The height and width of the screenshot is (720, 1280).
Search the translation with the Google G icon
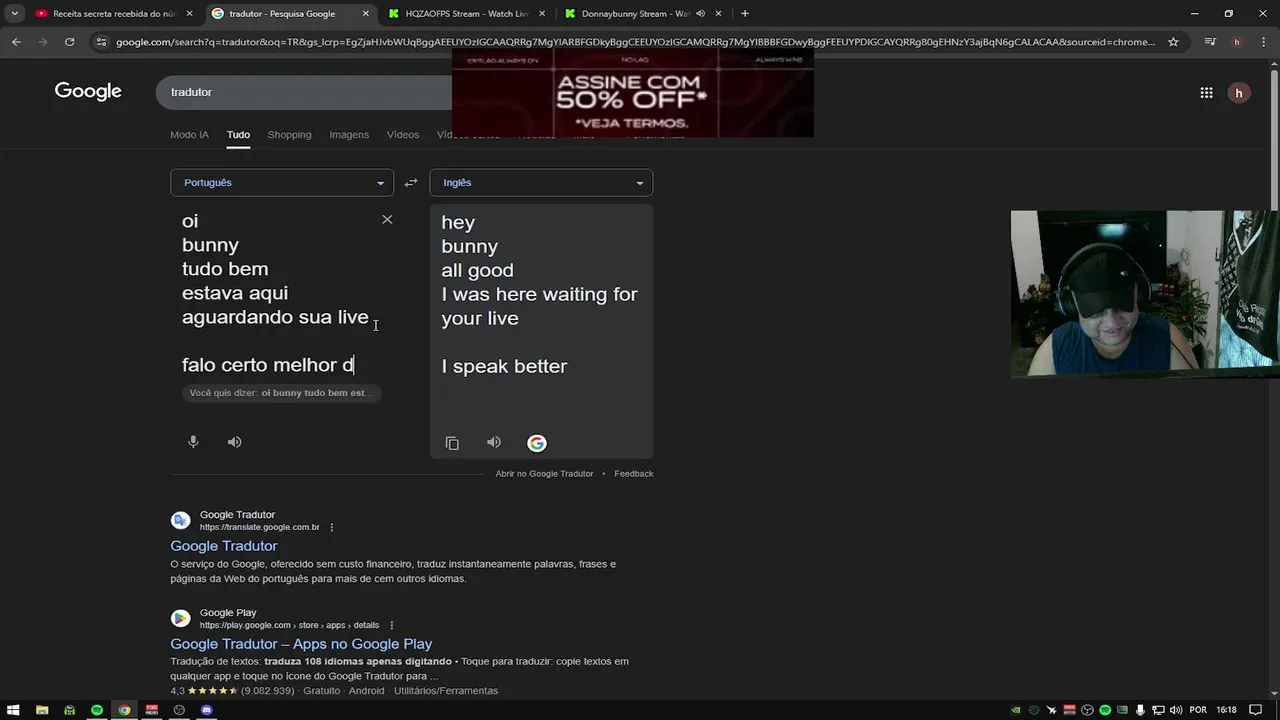click(537, 443)
